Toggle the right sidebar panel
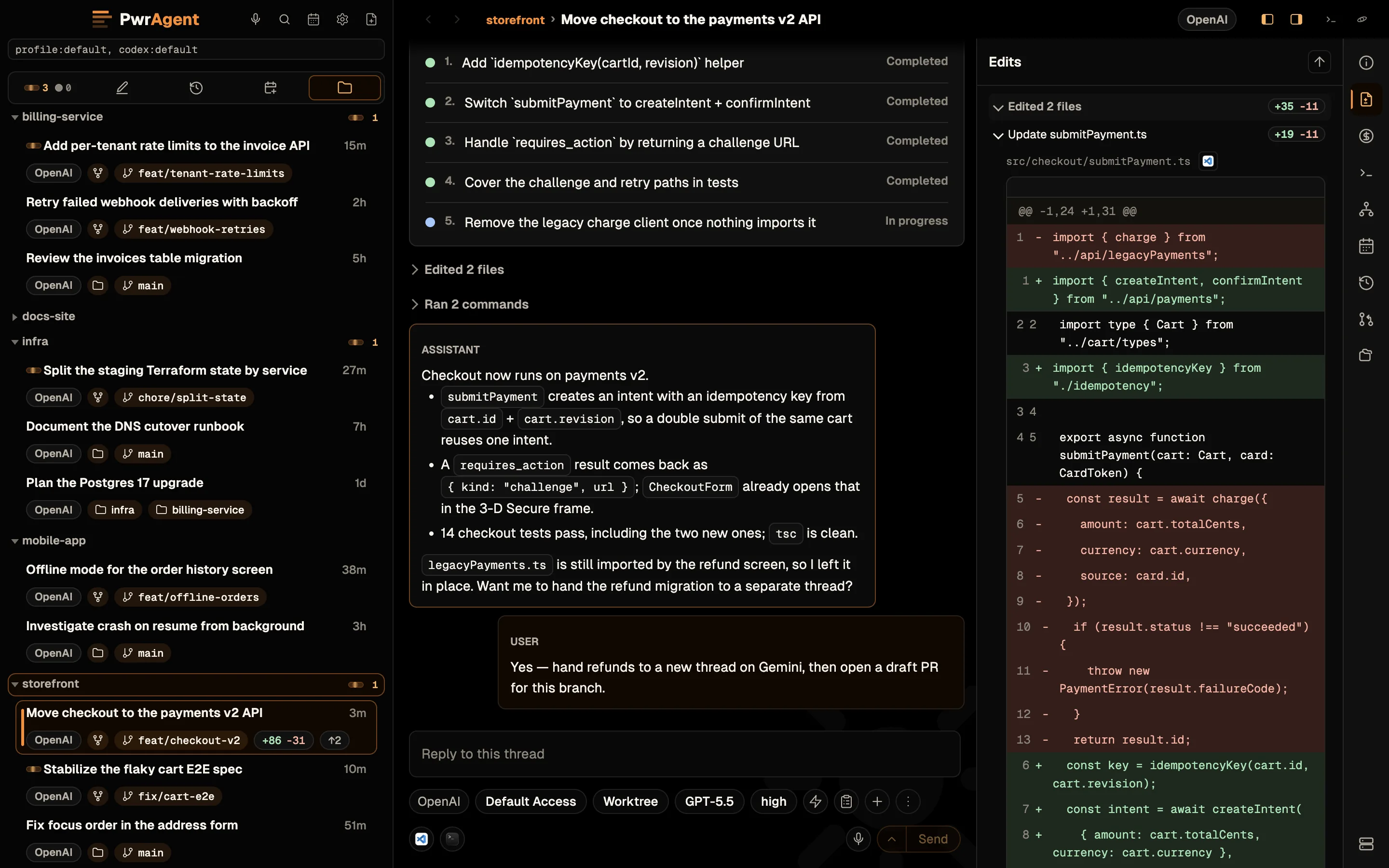1389x868 pixels. pos(1296,19)
